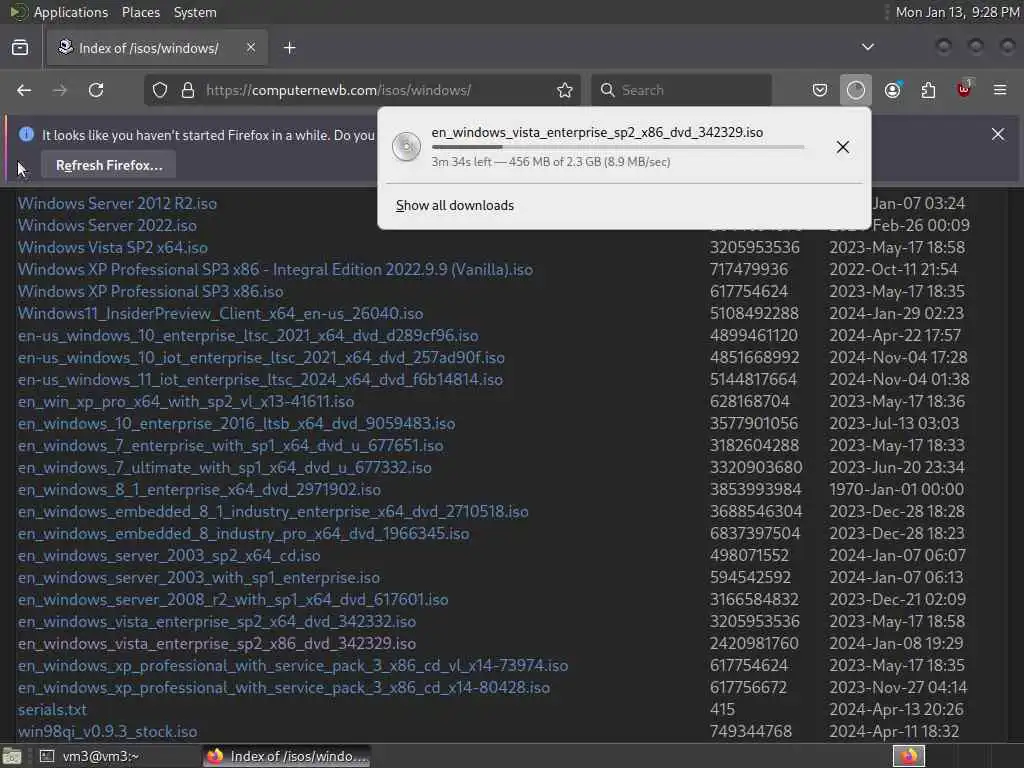Open the tracking protection shield icon
Viewport: 1024px width, 768px height.
coord(160,90)
